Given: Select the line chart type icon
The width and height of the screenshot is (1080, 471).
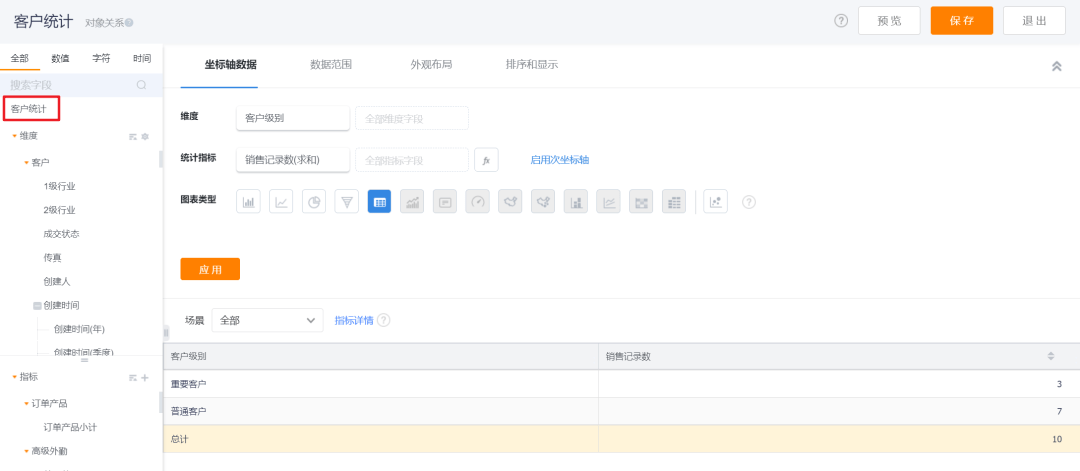Looking at the screenshot, I should tap(281, 202).
